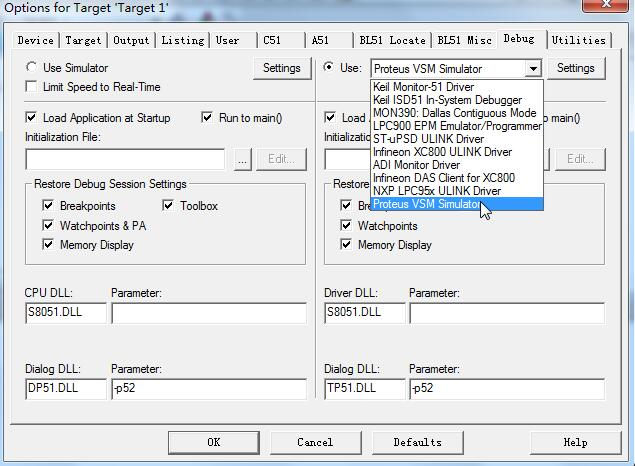Click the left Initialization File field
The width and height of the screenshot is (635, 466).
point(125,159)
